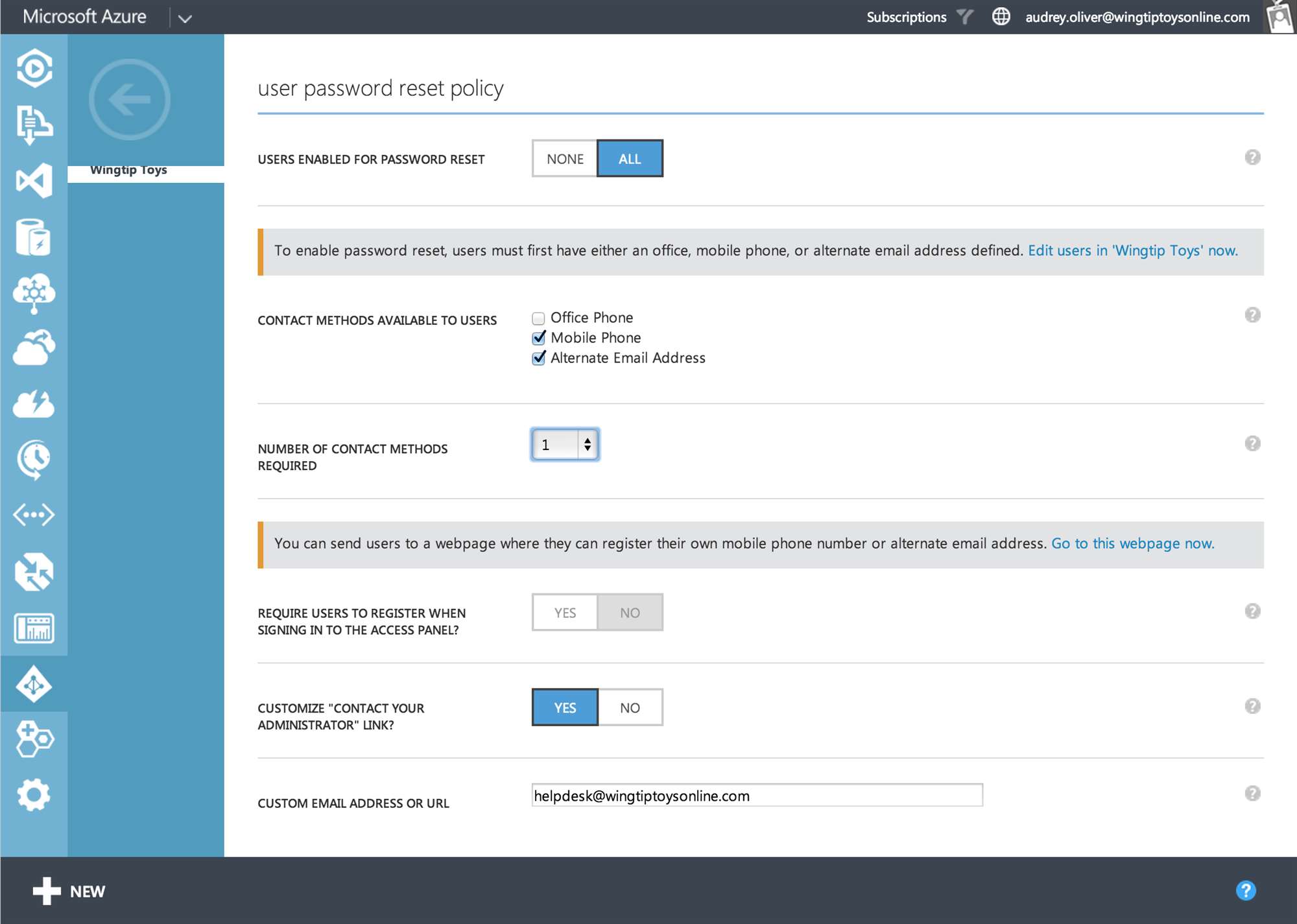Open the audrey.oliver account menu
The height and width of the screenshot is (924, 1297).
point(1137,17)
